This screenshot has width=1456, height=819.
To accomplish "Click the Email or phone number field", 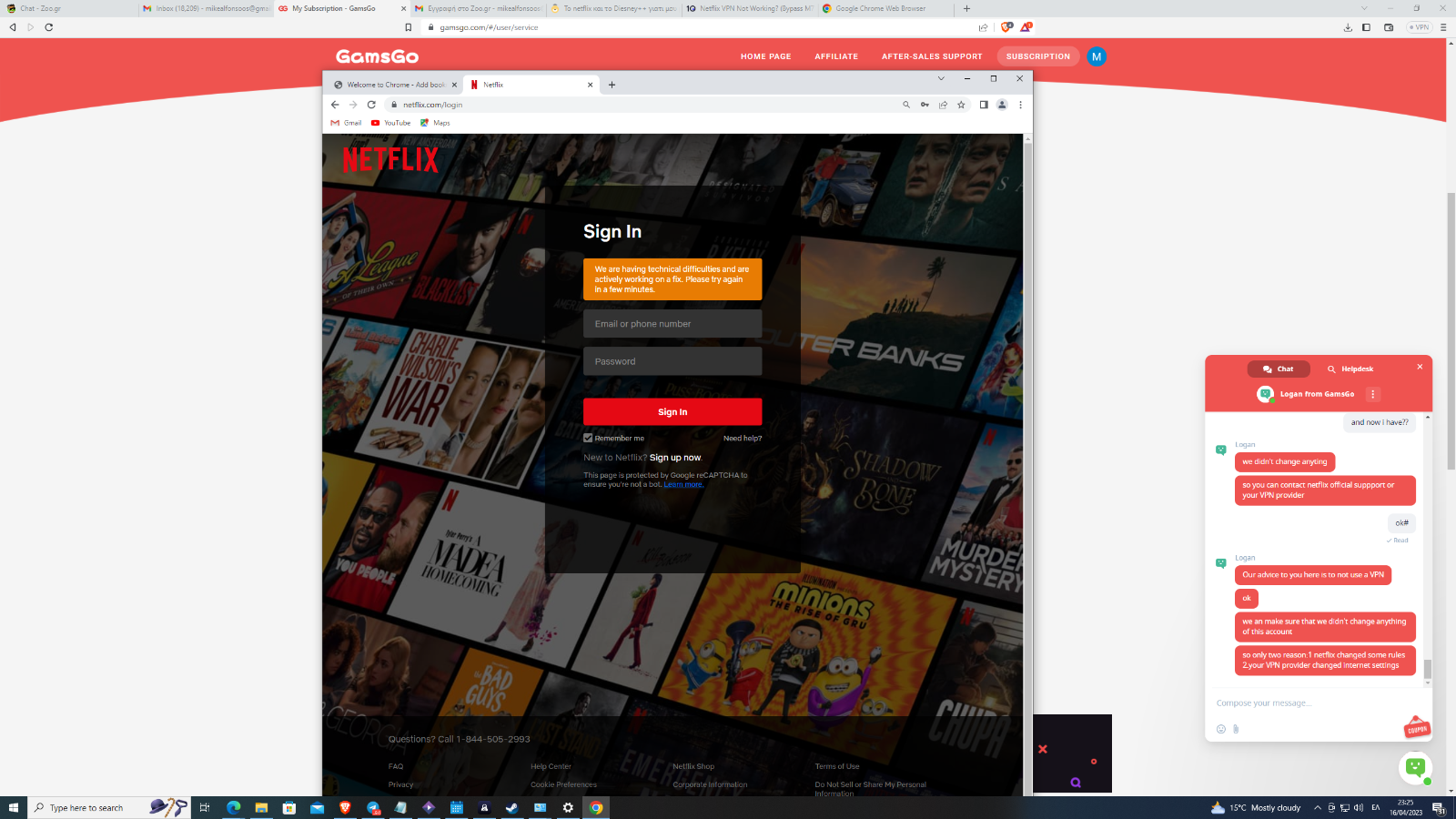I will click(x=672, y=324).
